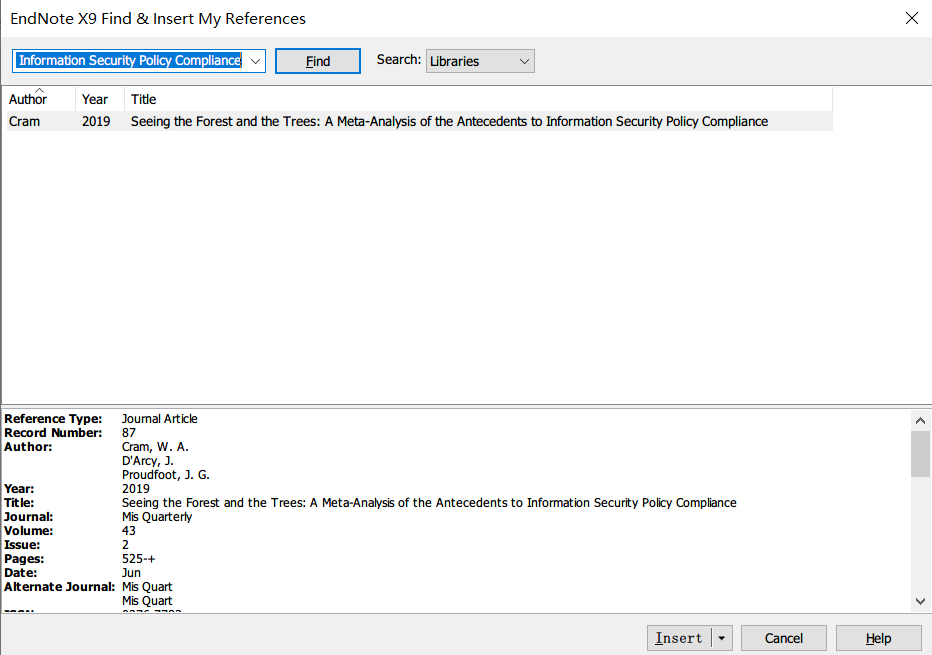This screenshot has width=932, height=655.
Task: Sort references by the Year column
Action: click(x=95, y=99)
